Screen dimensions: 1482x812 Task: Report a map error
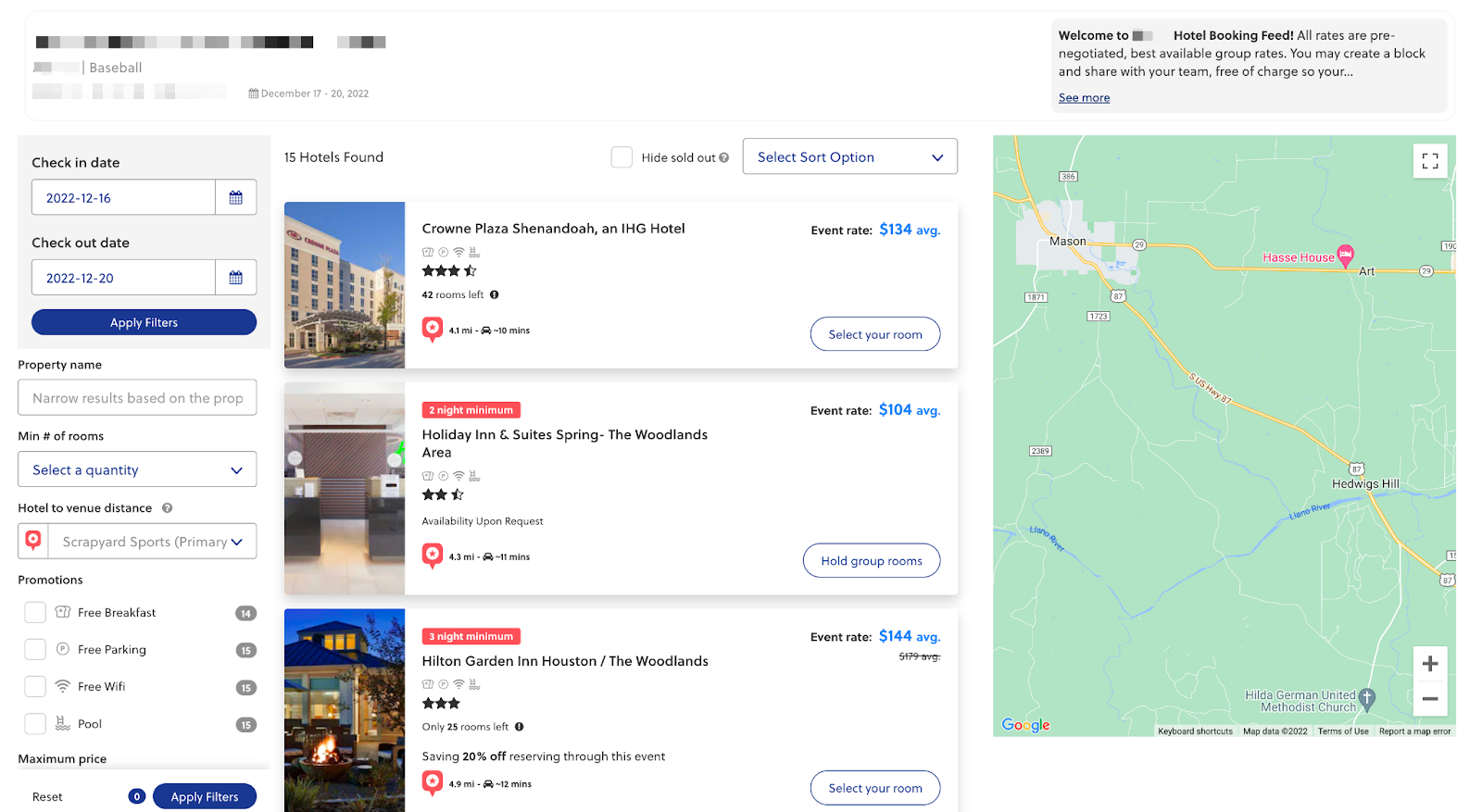click(x=1414, y=731)
